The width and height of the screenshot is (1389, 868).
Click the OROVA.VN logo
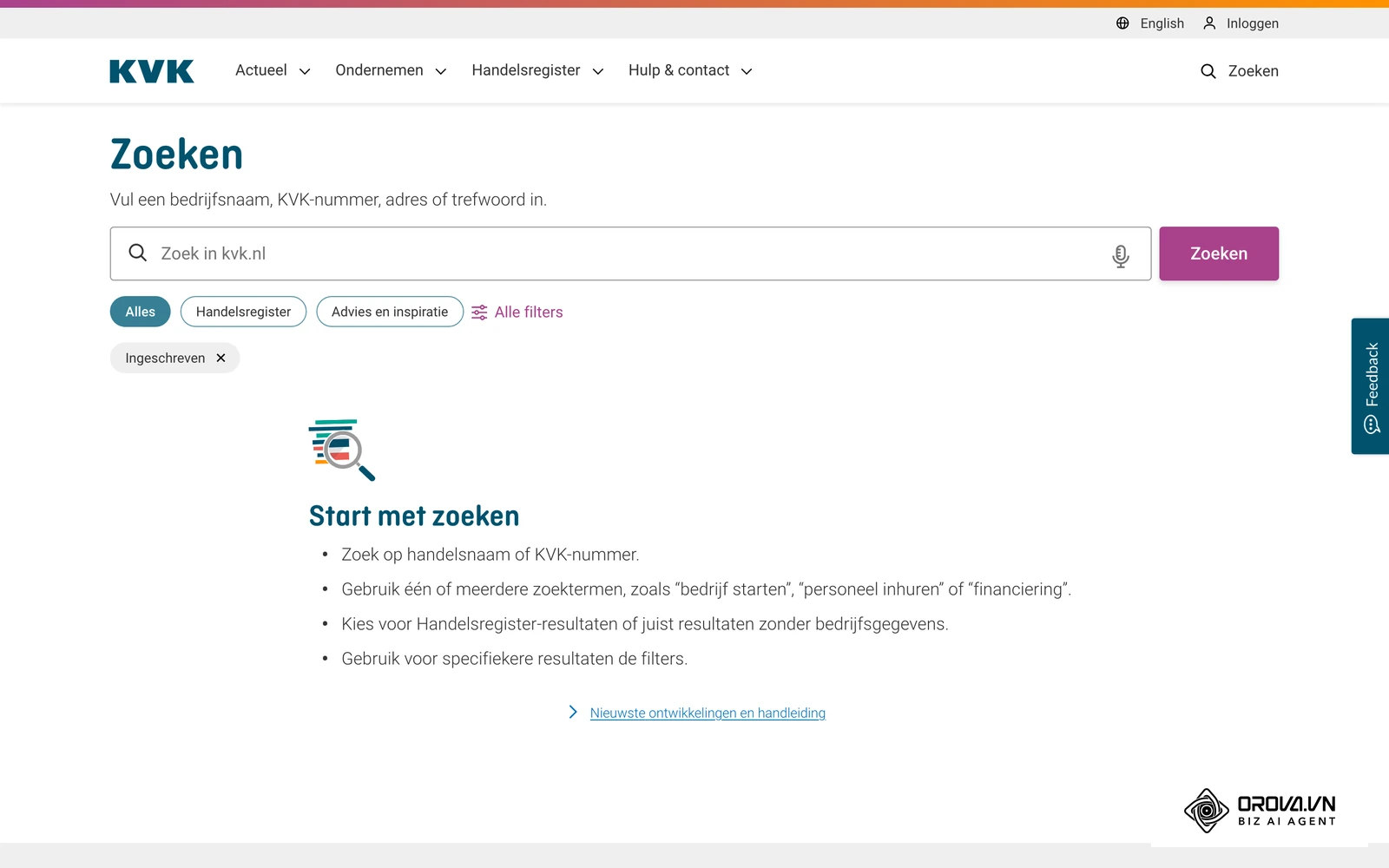pyautogui.click(x=1260, y=811)
